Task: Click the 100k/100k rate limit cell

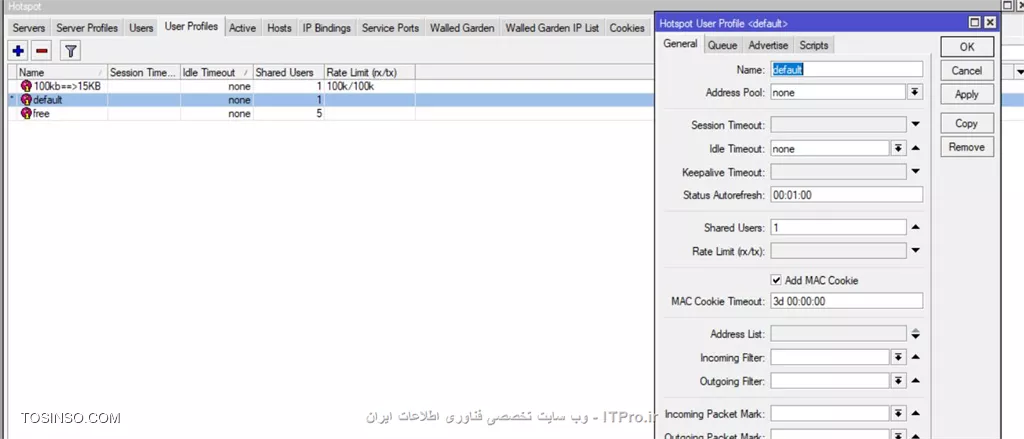Action: [369, 86]
